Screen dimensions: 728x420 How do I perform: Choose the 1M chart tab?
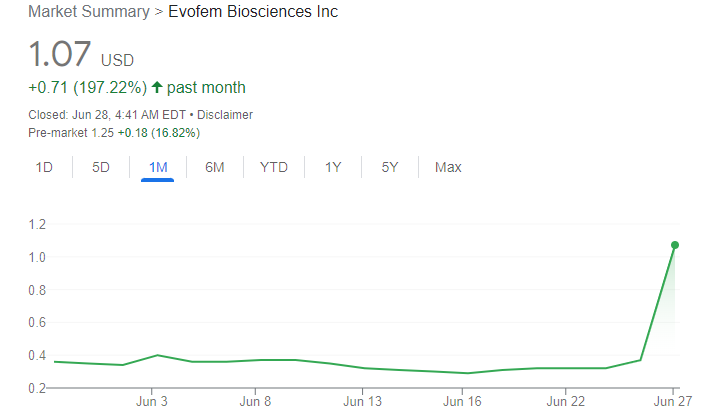pos(158,167)
